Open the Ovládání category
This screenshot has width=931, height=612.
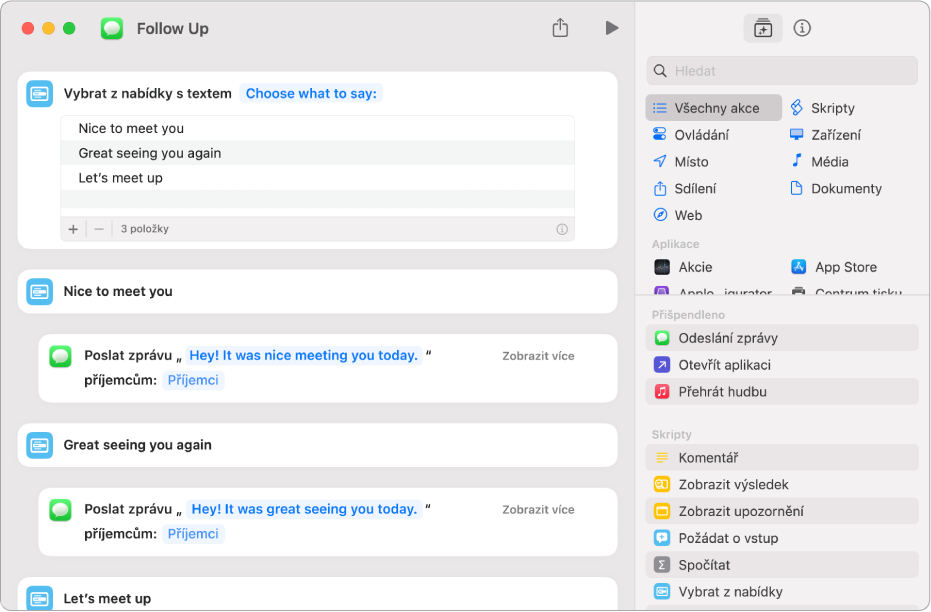tap(700, 135)
